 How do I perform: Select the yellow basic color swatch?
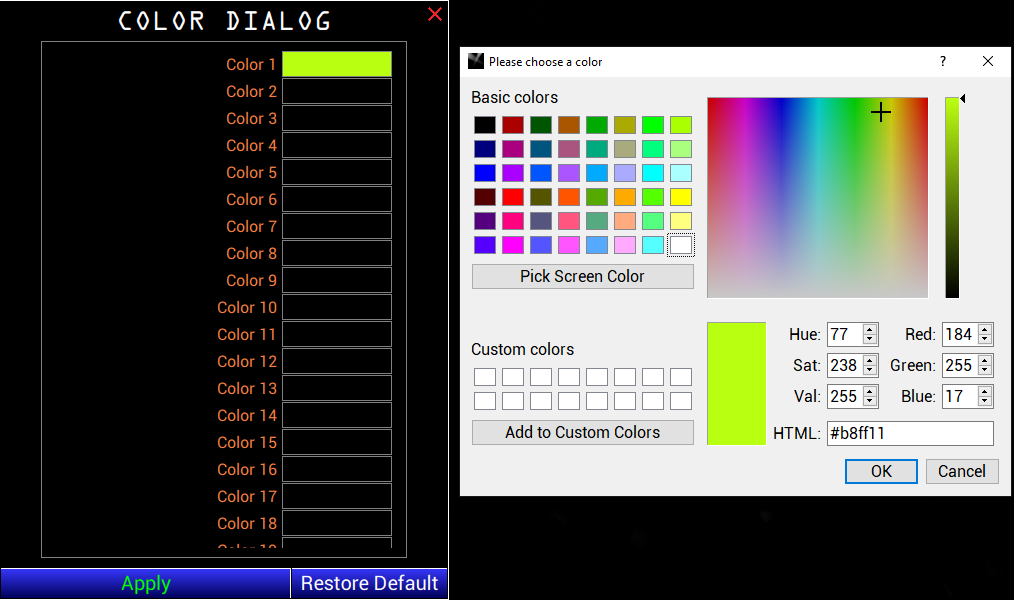pos(681,197)
